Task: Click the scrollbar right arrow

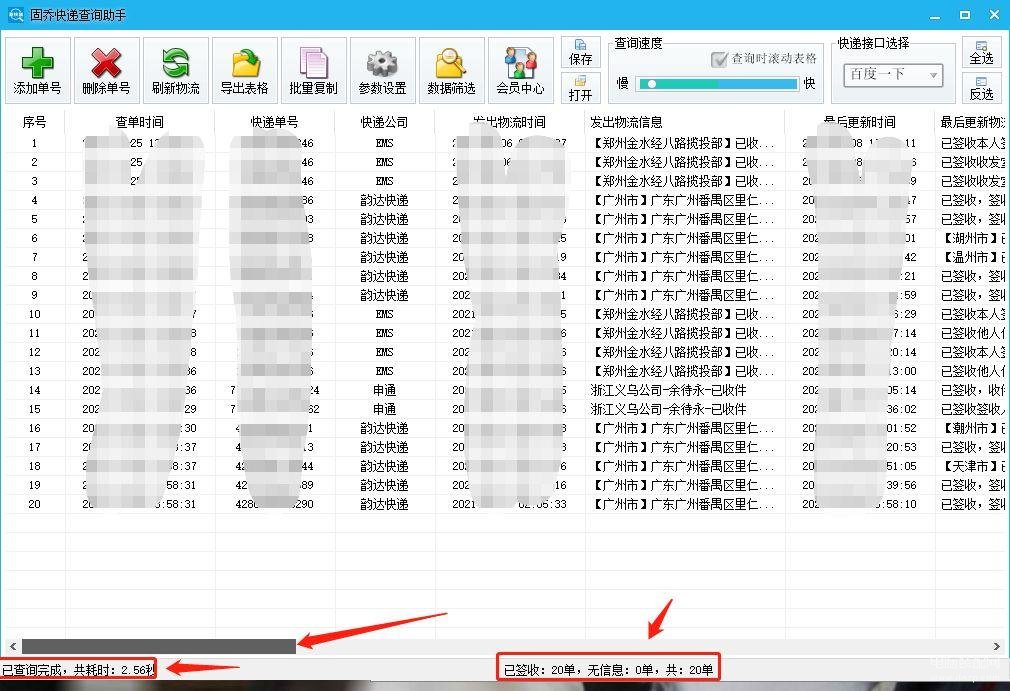Action: (996, 646)
